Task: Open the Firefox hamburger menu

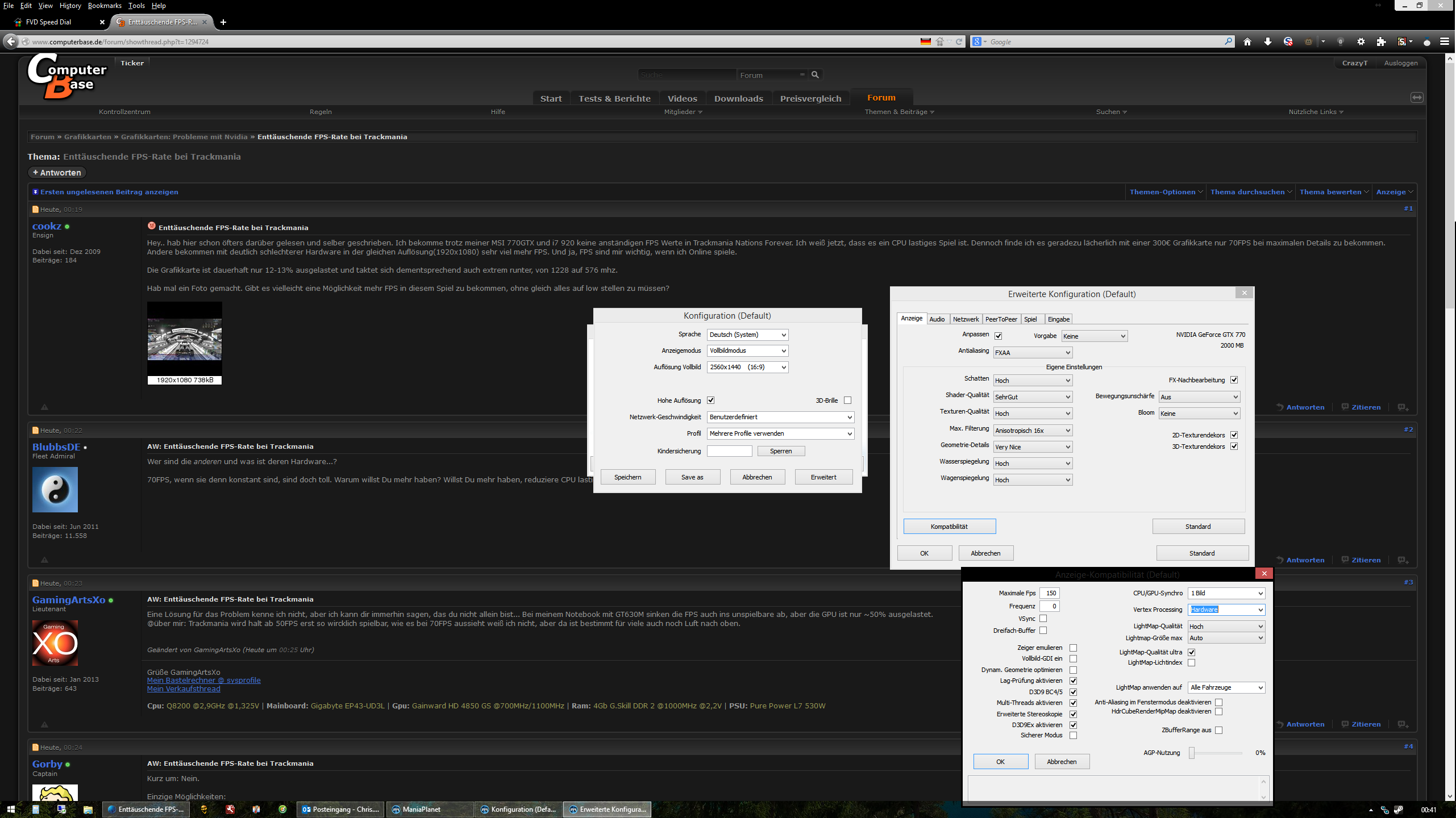Action: [x=1444, y=41]
